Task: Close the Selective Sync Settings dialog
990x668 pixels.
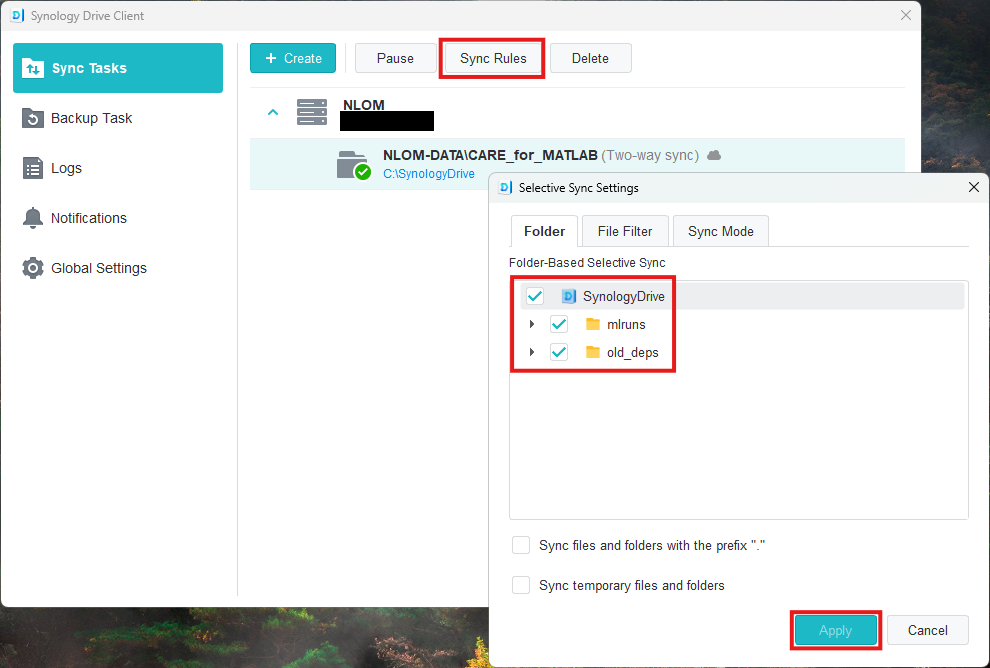Action: (974, 187)
